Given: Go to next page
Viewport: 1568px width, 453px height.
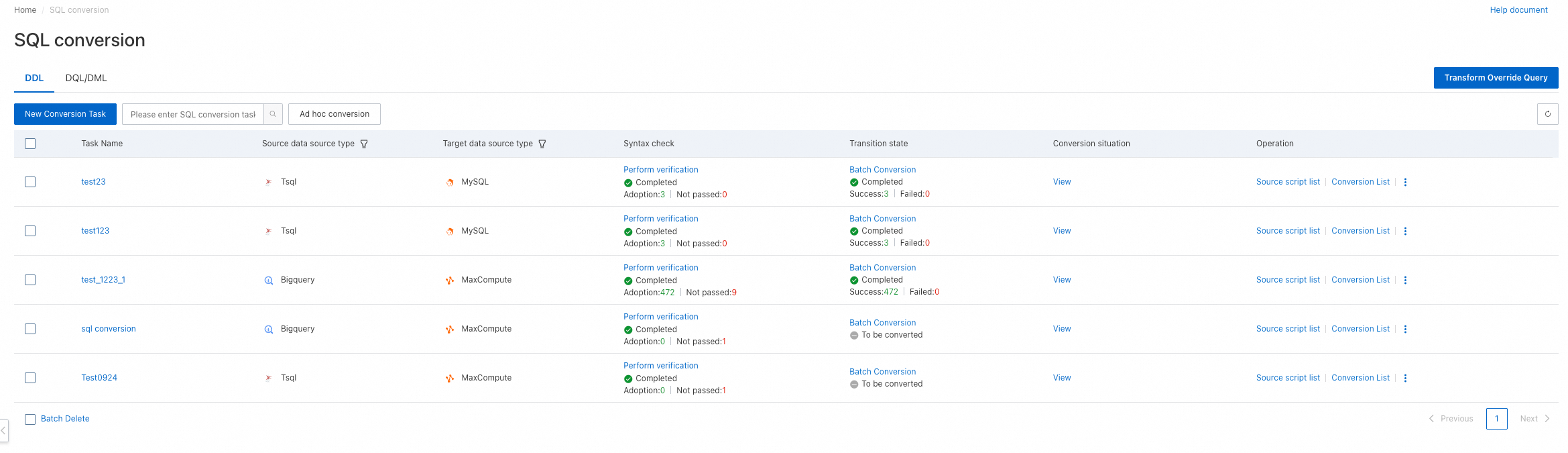Looking at the screenshot, I should coord(1535,419).
